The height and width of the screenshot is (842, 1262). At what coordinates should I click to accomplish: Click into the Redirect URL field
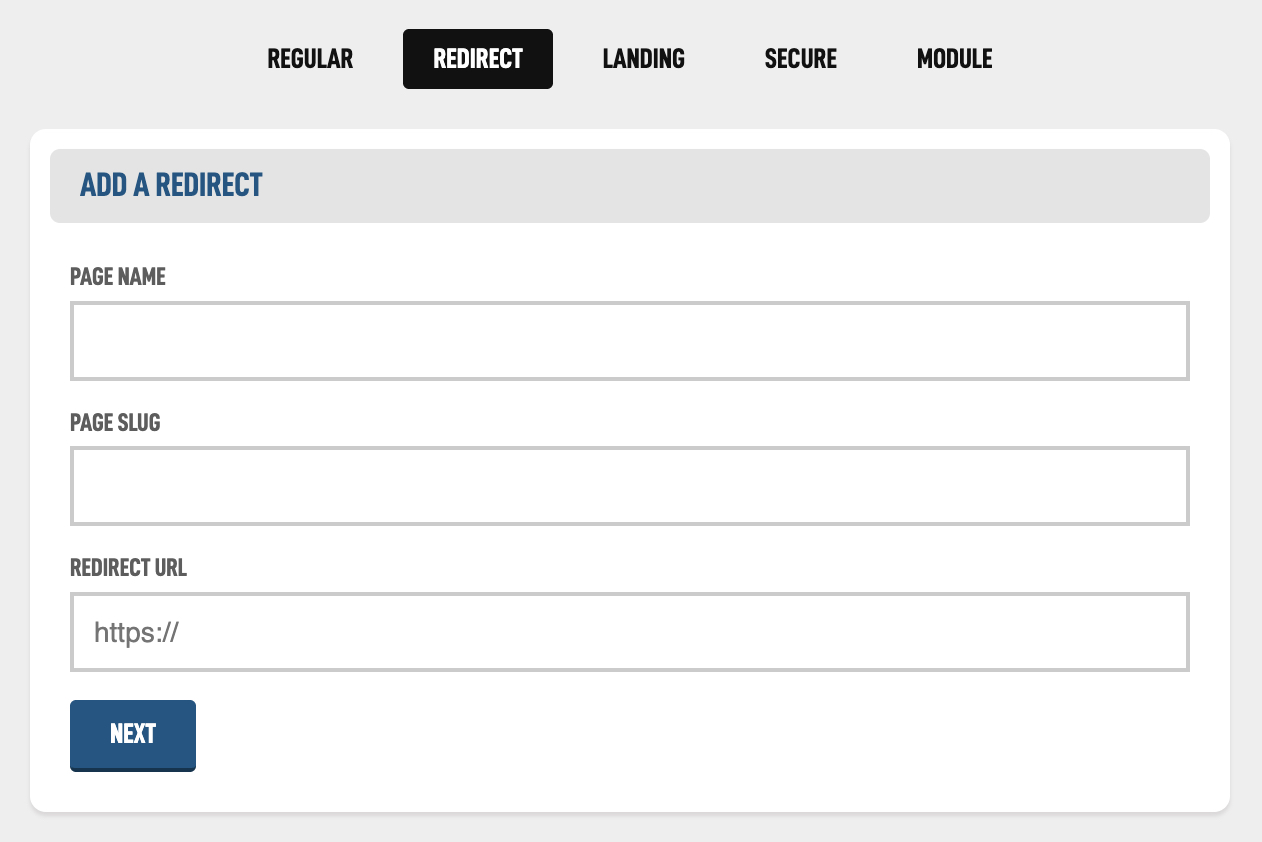(629, 632)
